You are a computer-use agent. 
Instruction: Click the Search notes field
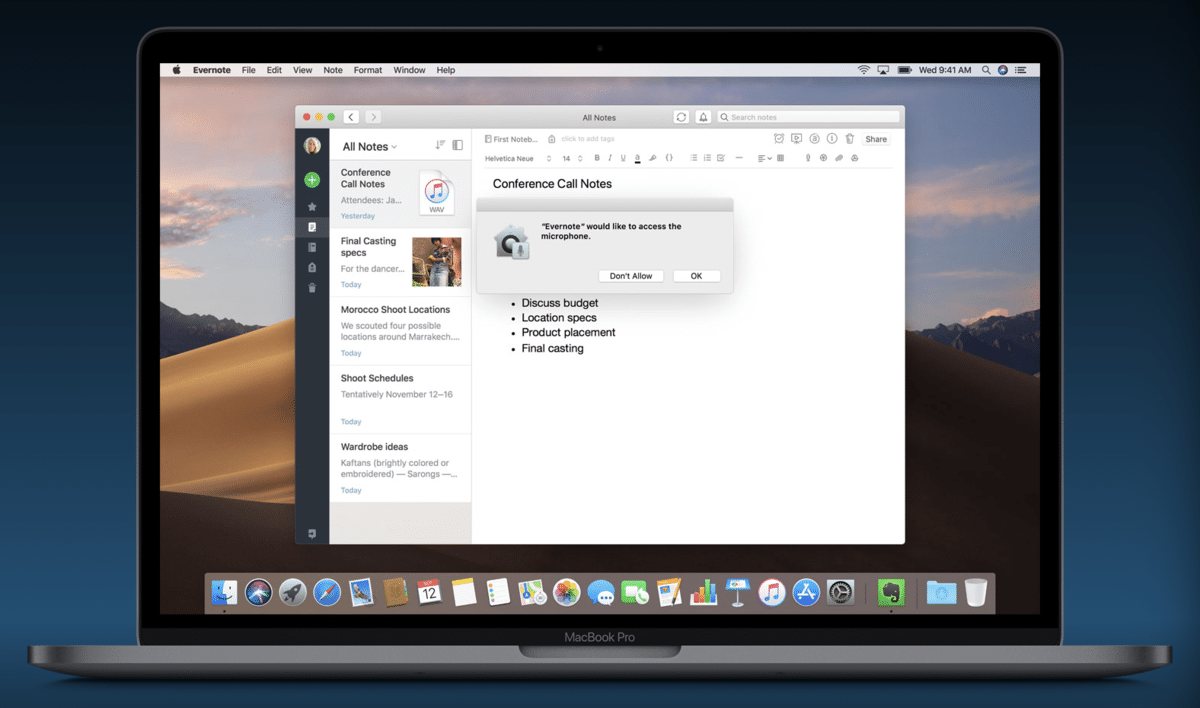(808, 117)
